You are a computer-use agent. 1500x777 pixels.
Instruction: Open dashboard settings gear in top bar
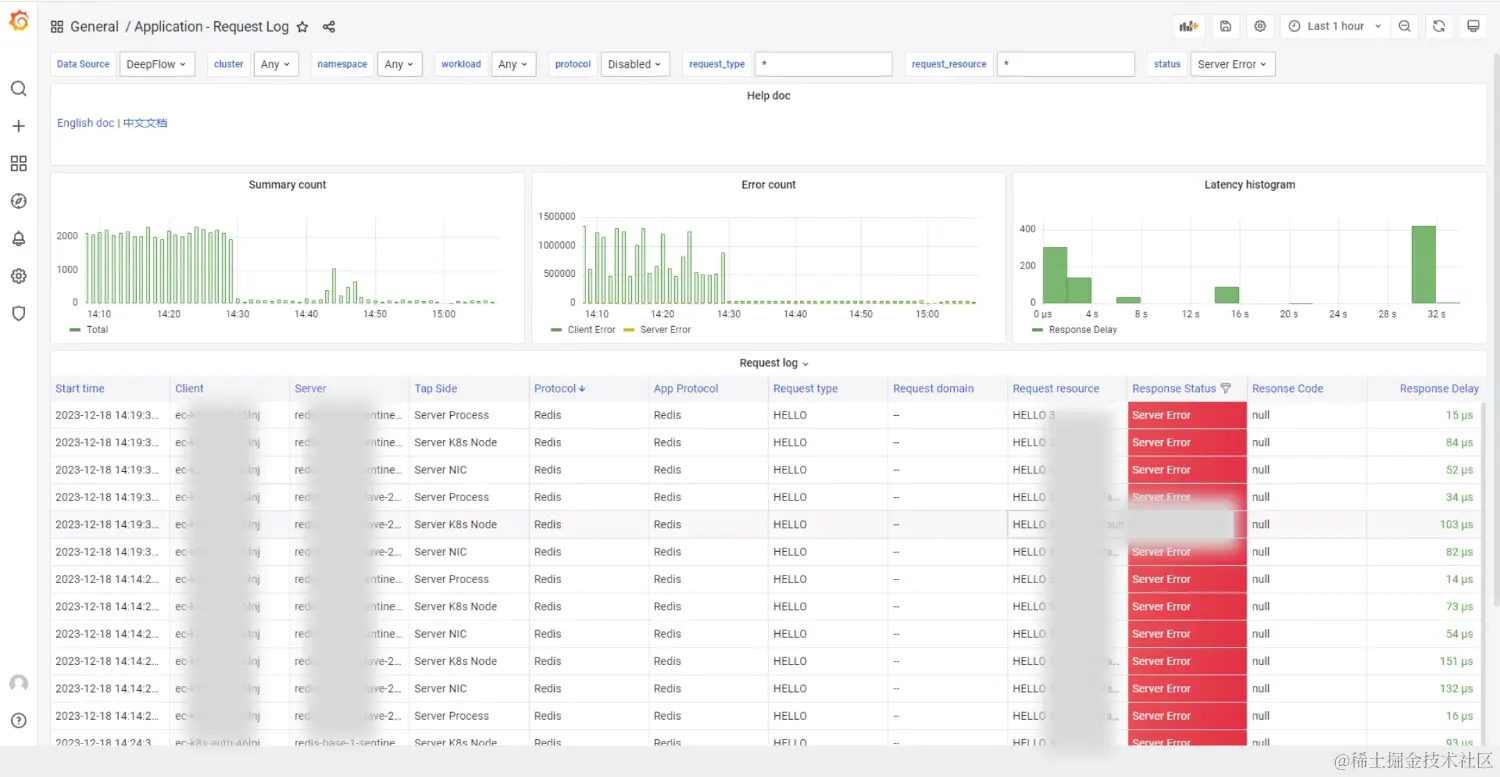(x=1260, y=26)
